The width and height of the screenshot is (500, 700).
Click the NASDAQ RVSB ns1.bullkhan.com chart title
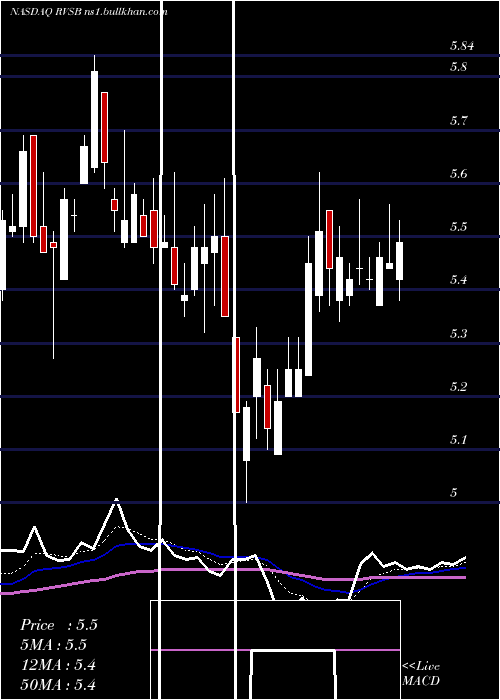point(88,12)
